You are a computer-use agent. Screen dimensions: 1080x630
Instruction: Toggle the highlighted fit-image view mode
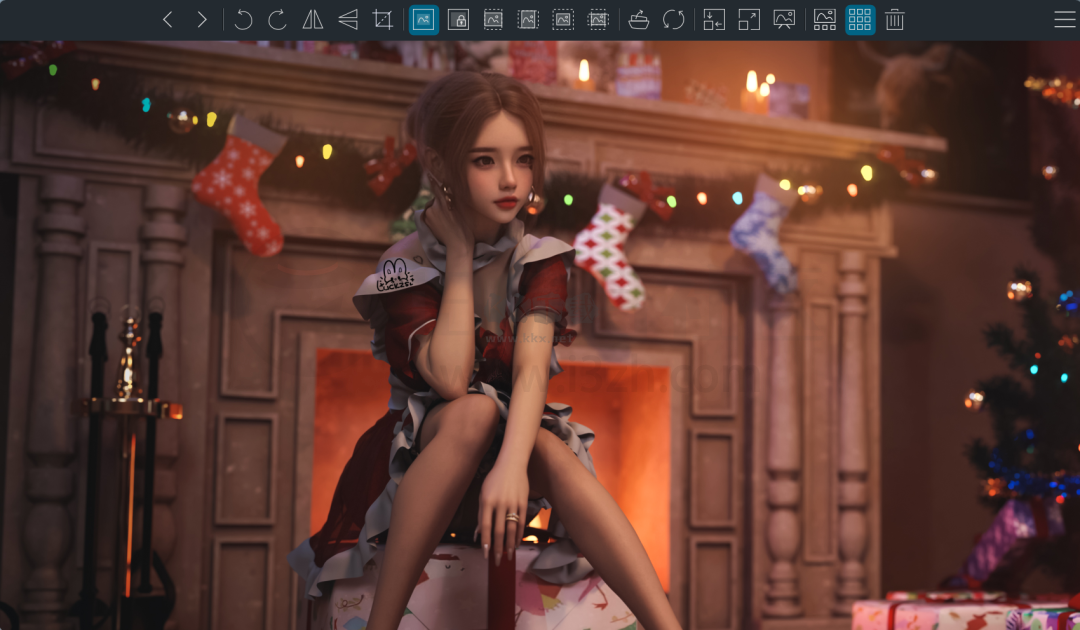423,19
